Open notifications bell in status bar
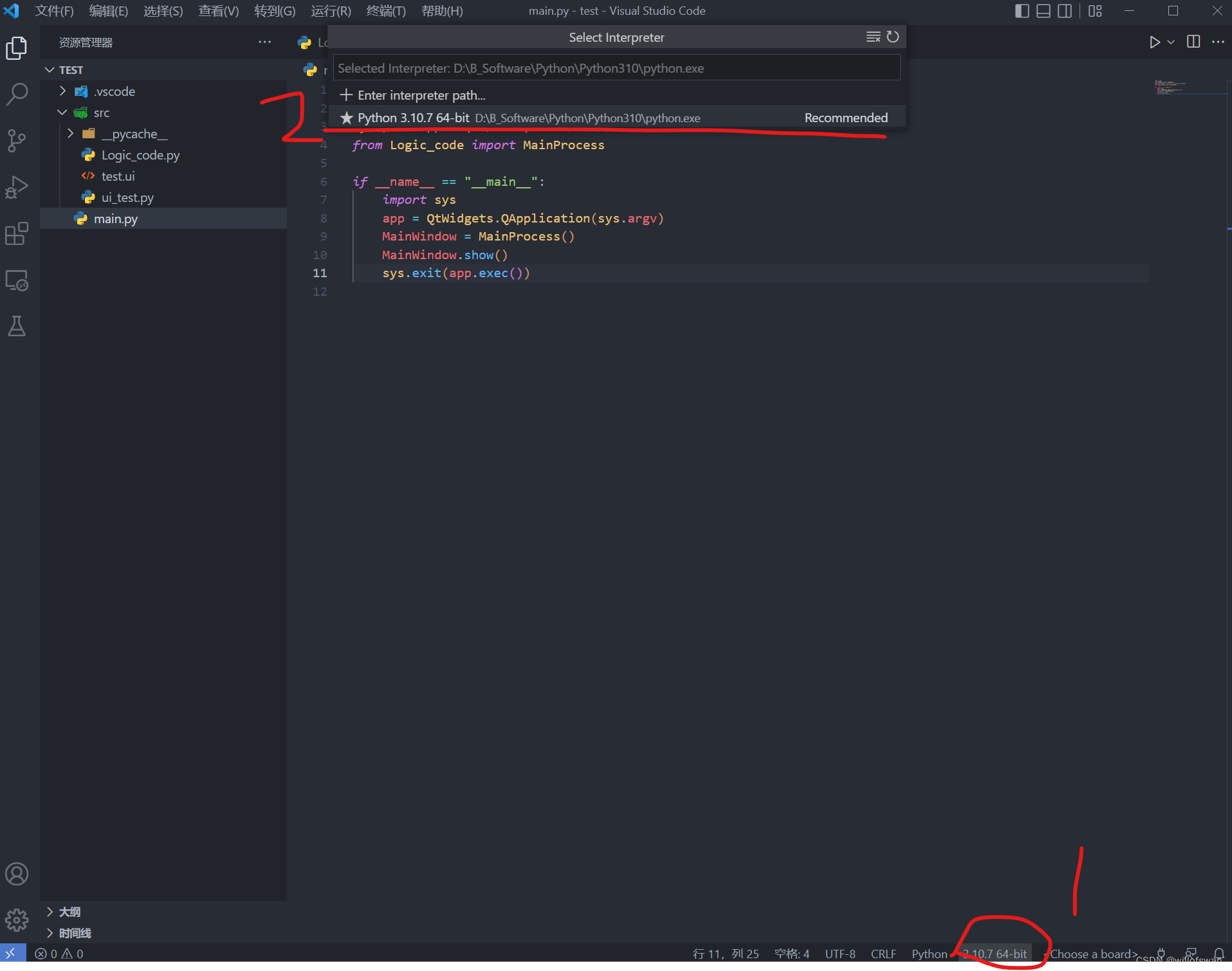The image size is (1232, 971). (1218, 954)
